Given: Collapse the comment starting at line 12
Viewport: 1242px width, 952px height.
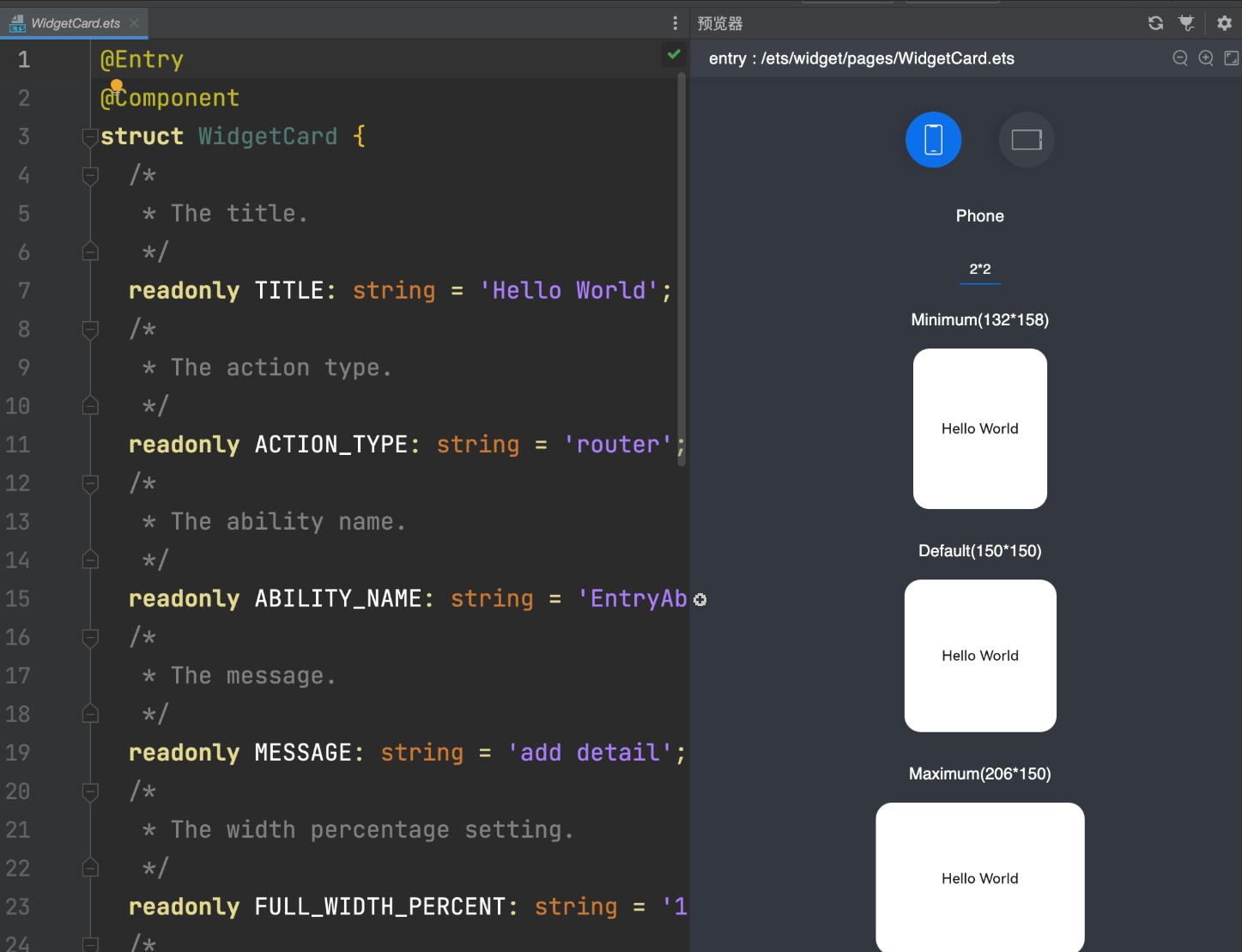Looking at the screenshot, I should [x=90, y=483].
